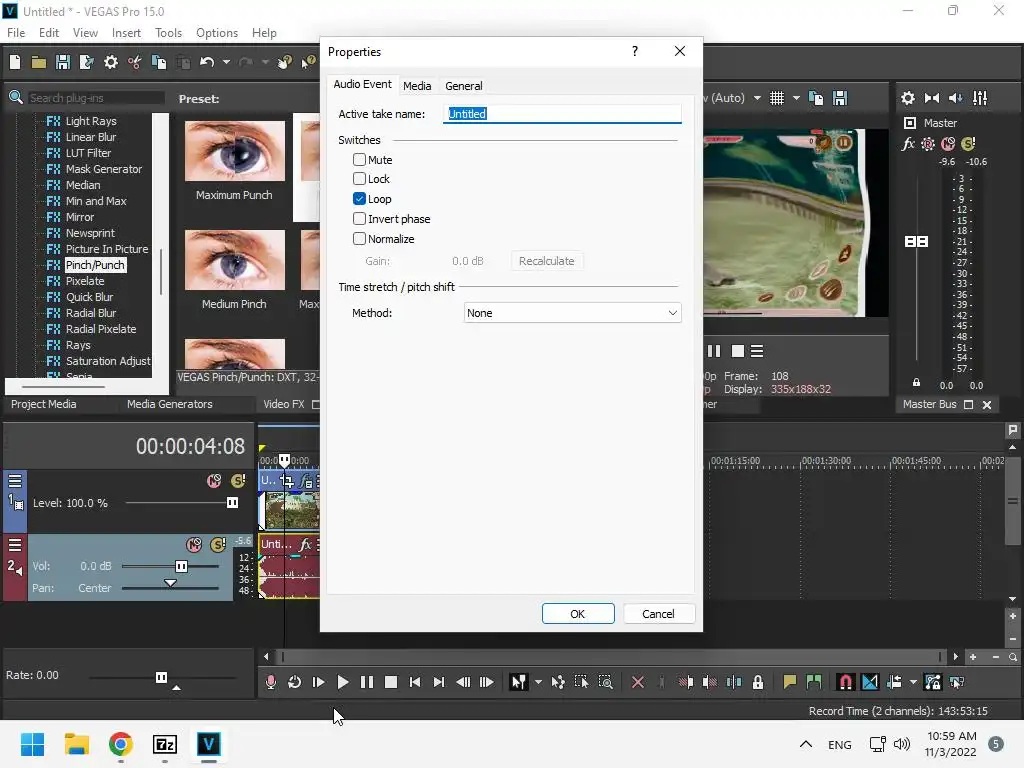This screenshot has height=768, width=1024.
Task: Open the Auto Ripple mode dropdown arrow
Action: (913, 682)
